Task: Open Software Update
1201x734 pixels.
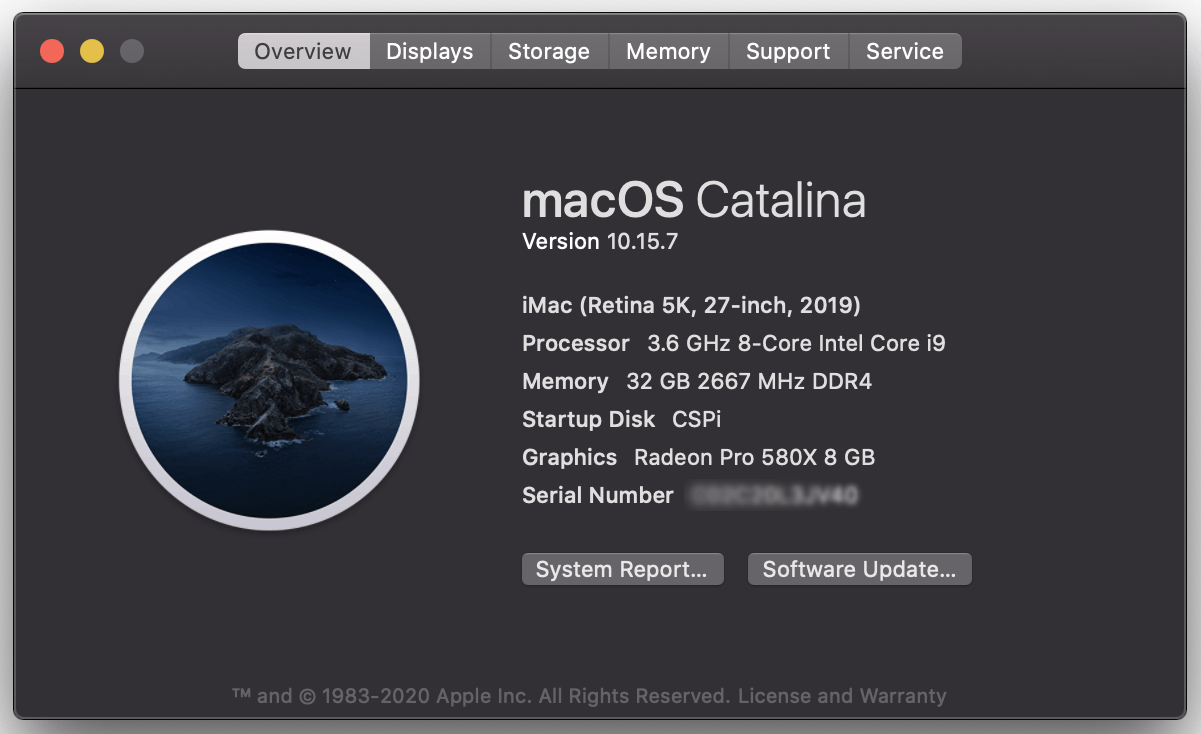Action: coord(859,569)
